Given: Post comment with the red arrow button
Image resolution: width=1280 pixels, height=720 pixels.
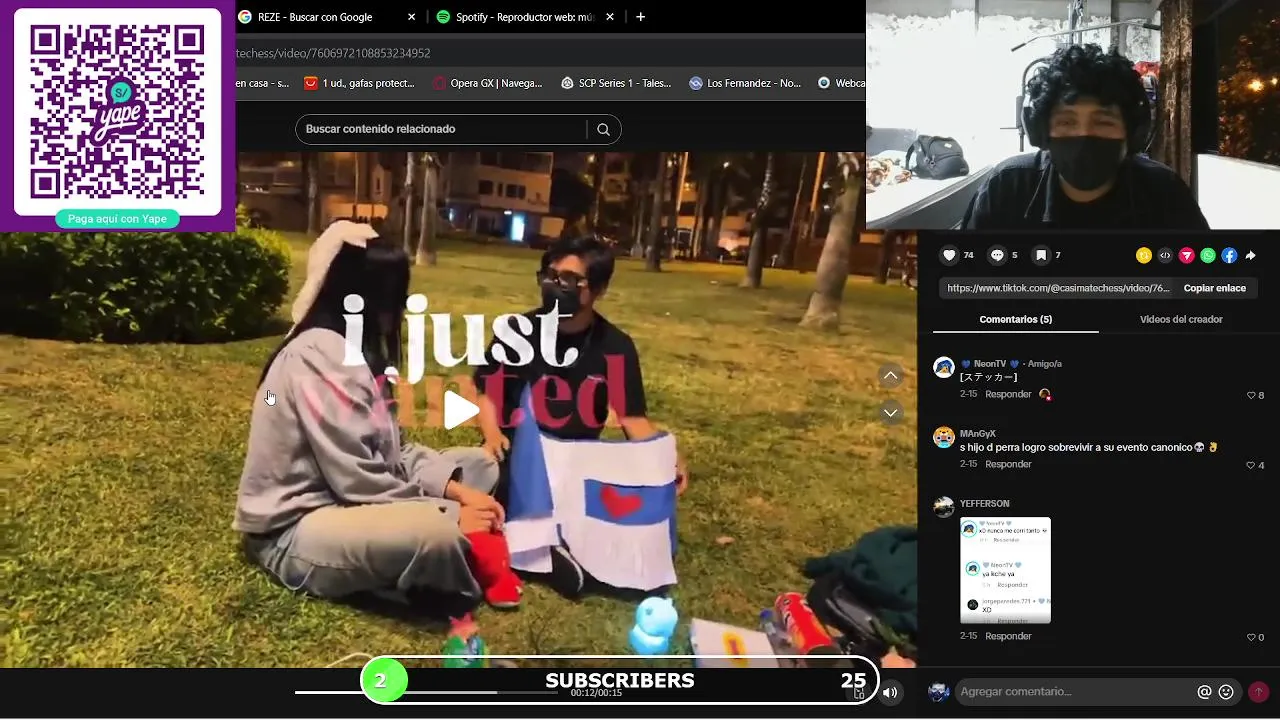Looking at the screenshot, I should click(x=1258, y=692).
